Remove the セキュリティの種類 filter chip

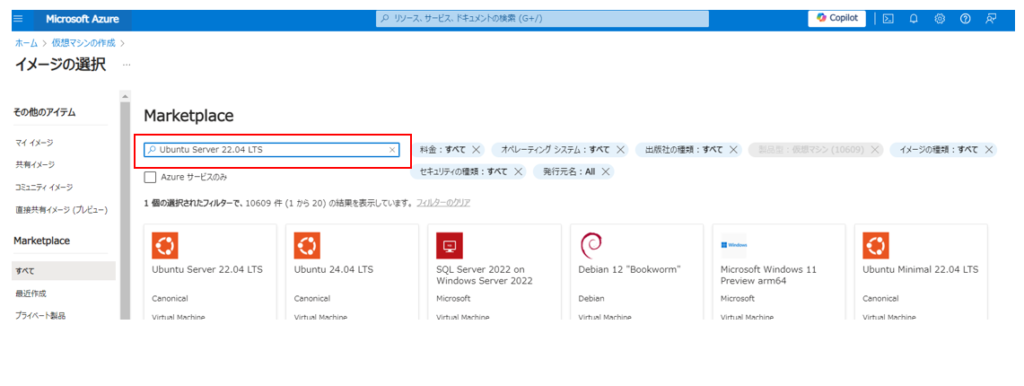pos(518,172)
